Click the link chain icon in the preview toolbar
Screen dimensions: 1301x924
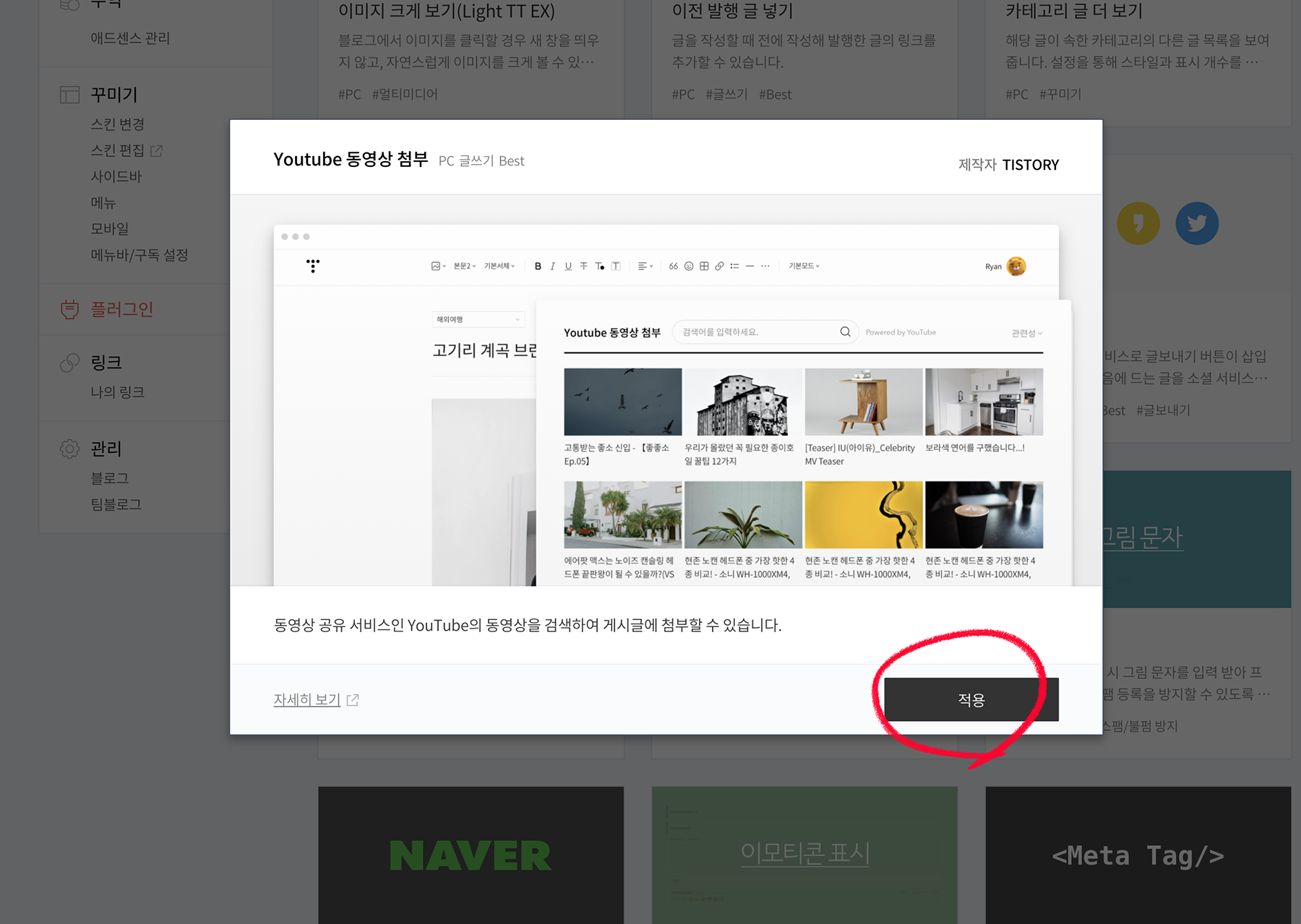tap(719, 266)
